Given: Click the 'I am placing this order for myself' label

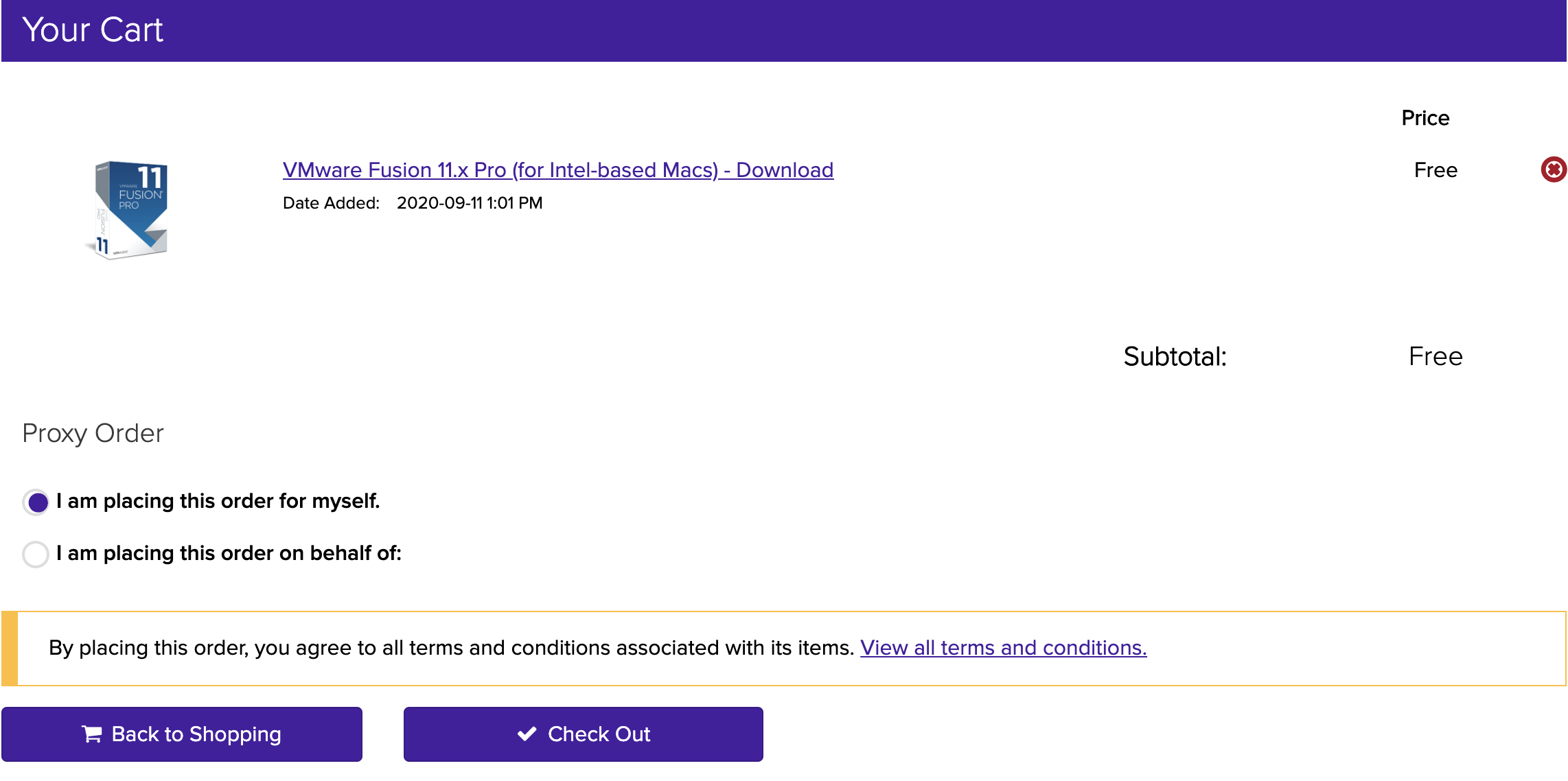Looking at the screenshot, I should tap(218, 501).
